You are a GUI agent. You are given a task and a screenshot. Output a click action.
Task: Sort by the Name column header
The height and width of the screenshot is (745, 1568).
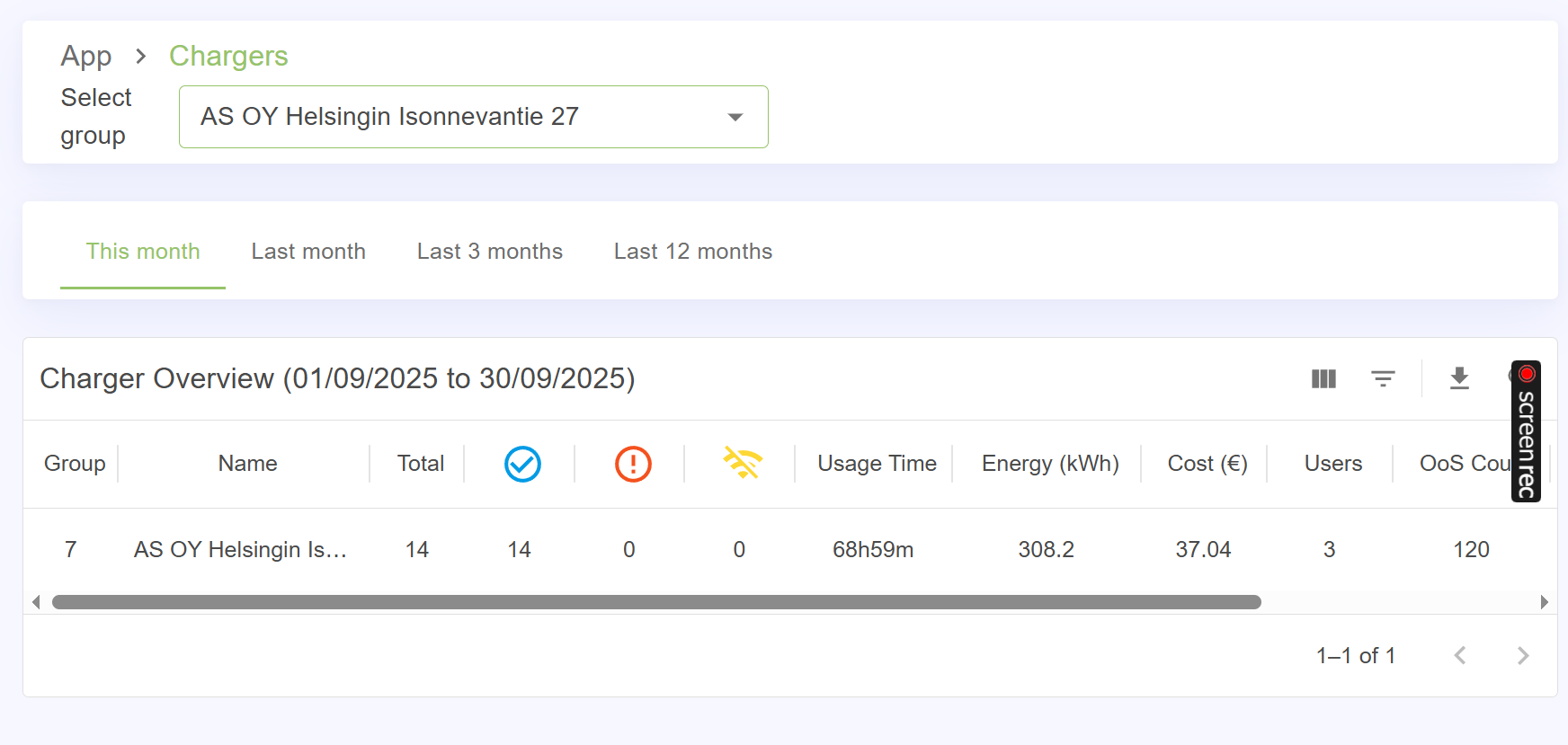click(x=247, y=464)
